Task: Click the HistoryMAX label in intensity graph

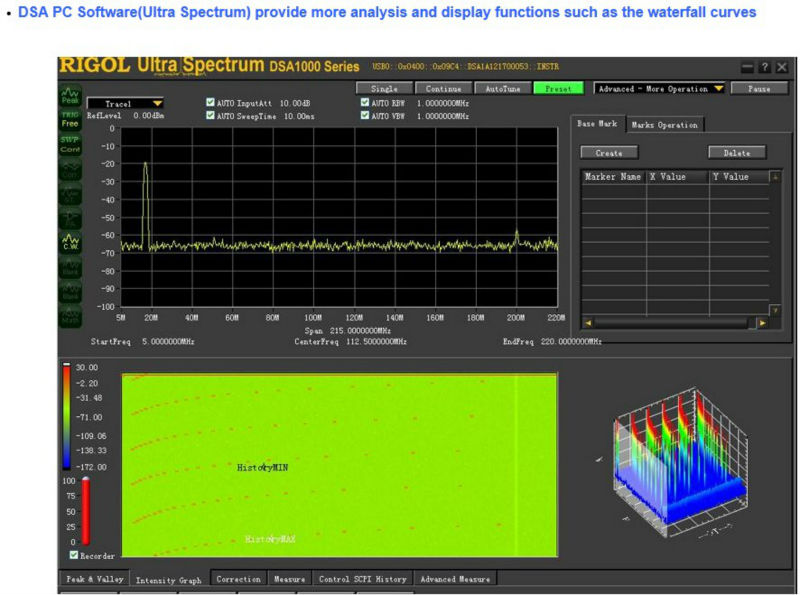Action: pyautogui.click(x=270, y=539)
